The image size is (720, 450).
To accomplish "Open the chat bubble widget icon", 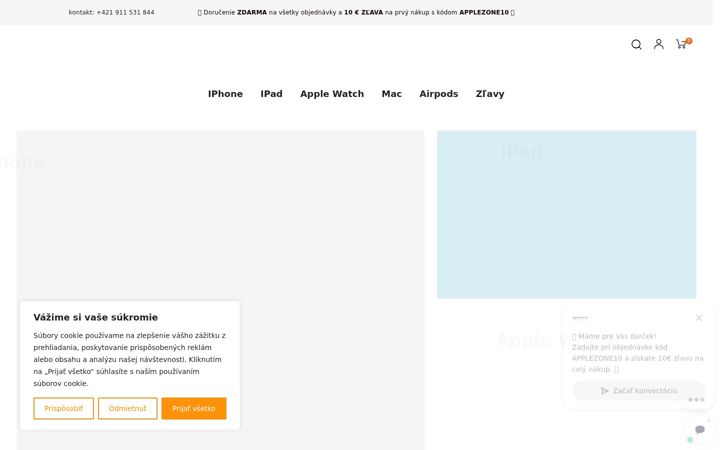I will click(x=700, y=429).
